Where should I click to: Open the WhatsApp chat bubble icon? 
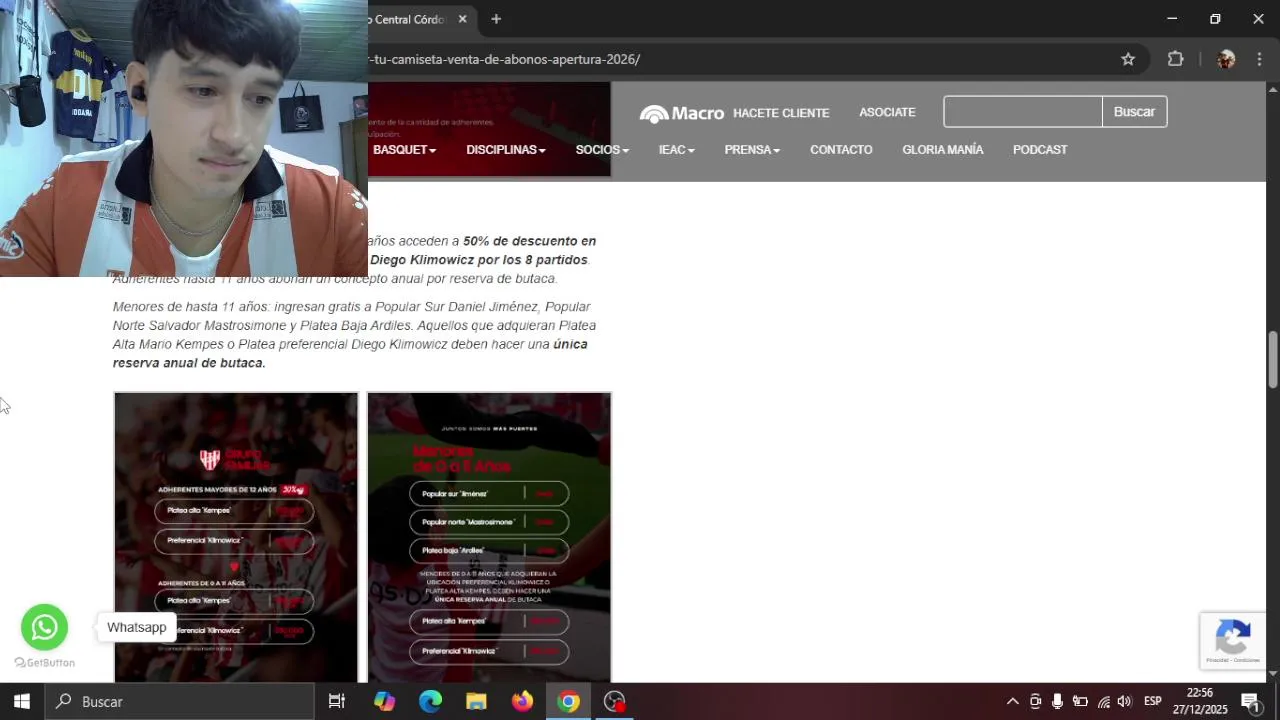coord(44,627)
